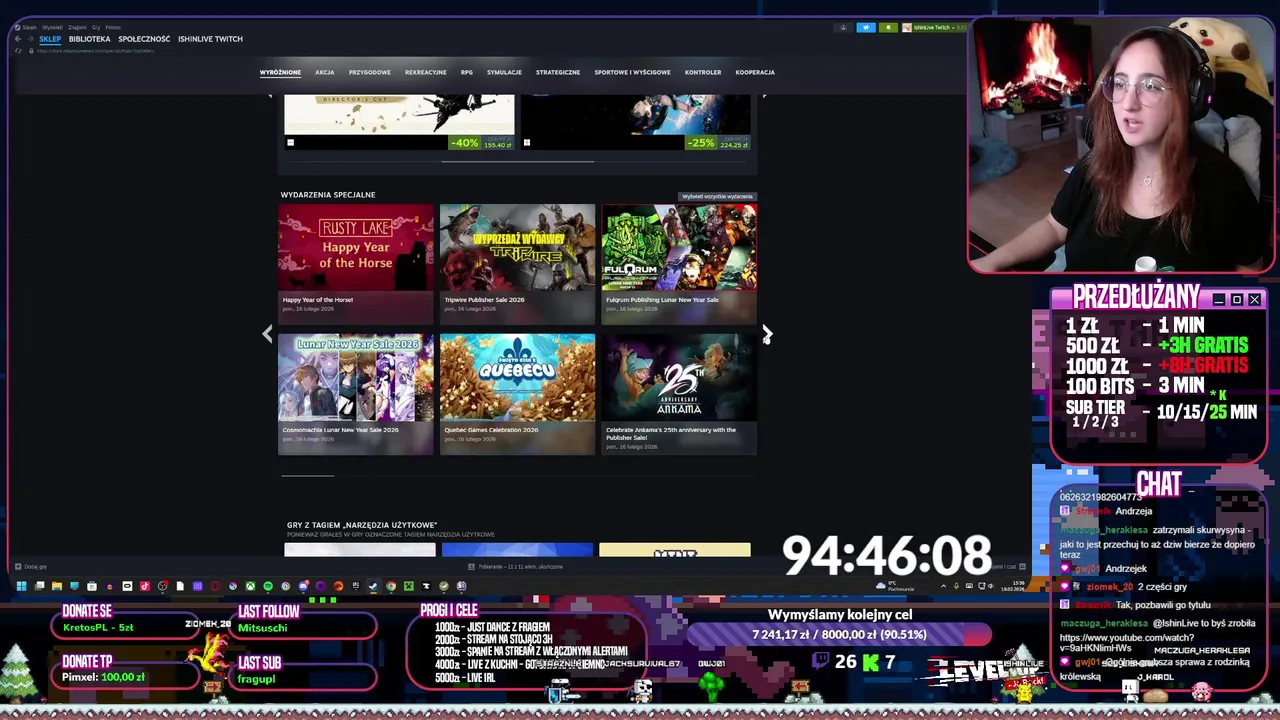Select the SYMULACJE category tab

click(x=504, y=72)
